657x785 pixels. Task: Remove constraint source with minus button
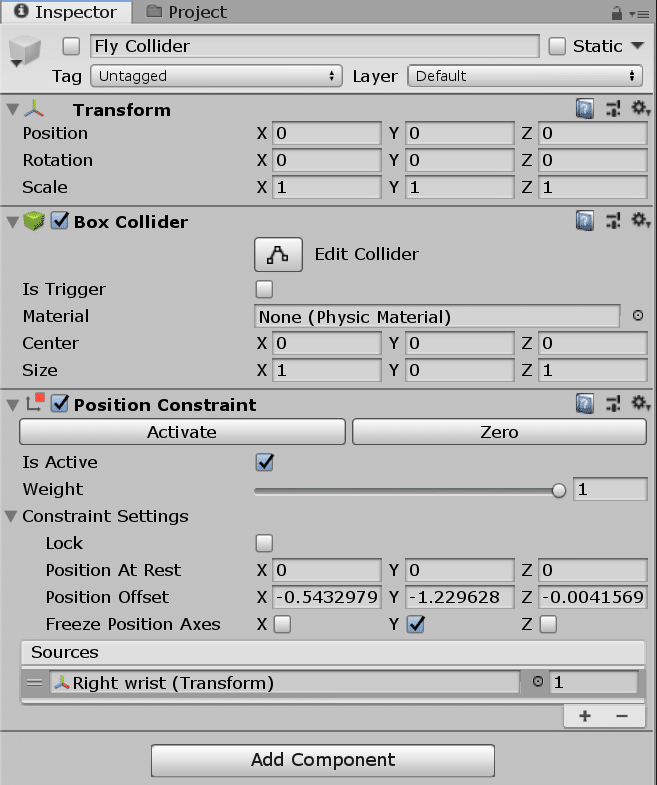point(622,716)
